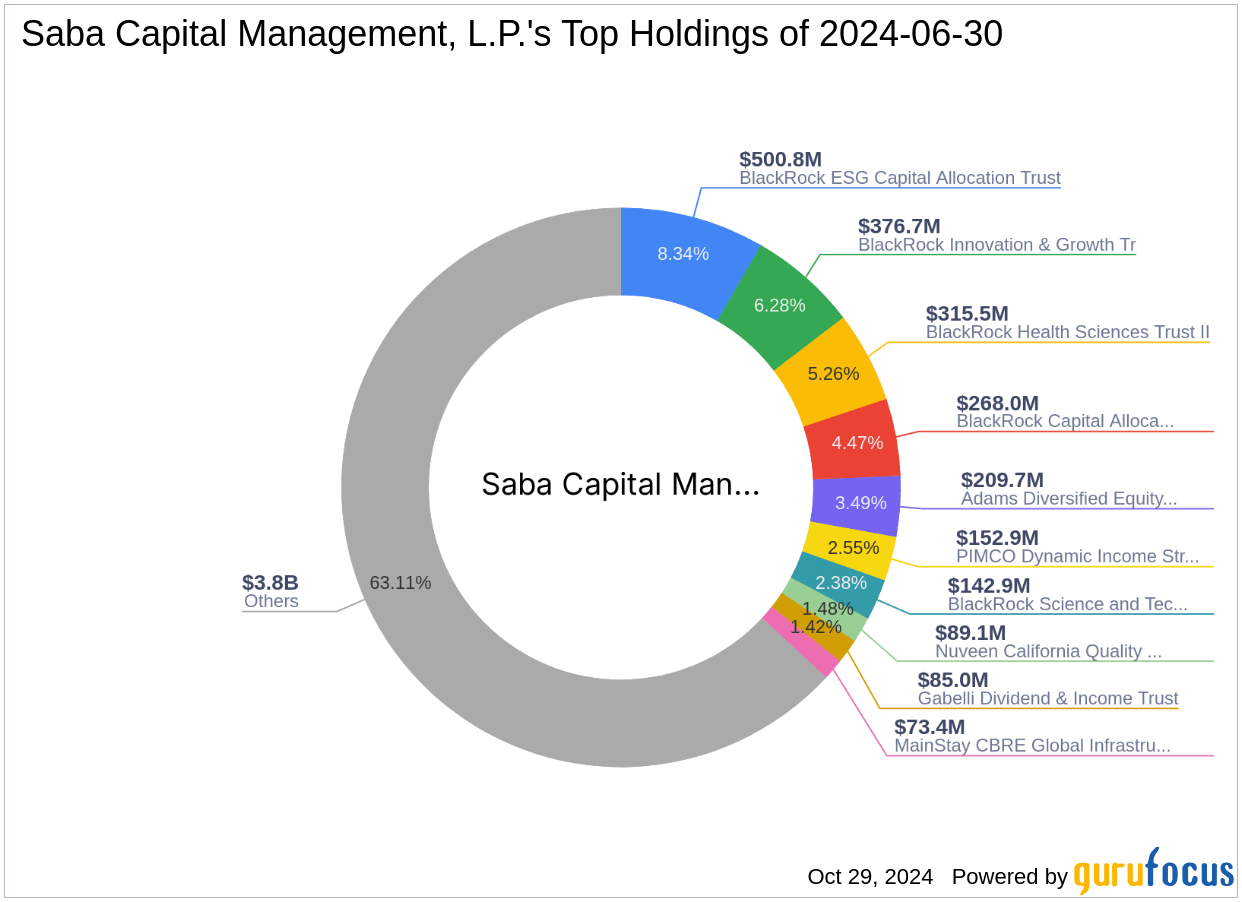
Task: Open the BlackRock Innovation & Growth Tr link
Action: coord(996,245)
